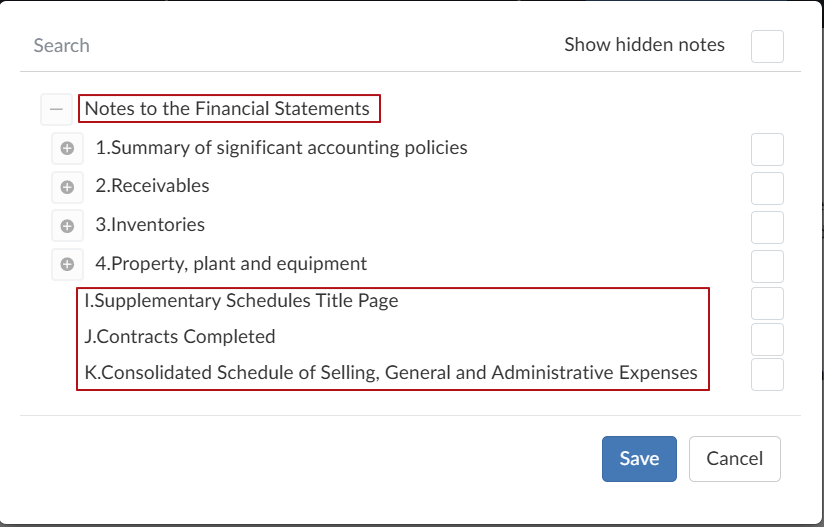Check the Property, plant and equipment box

pos(767,265)
